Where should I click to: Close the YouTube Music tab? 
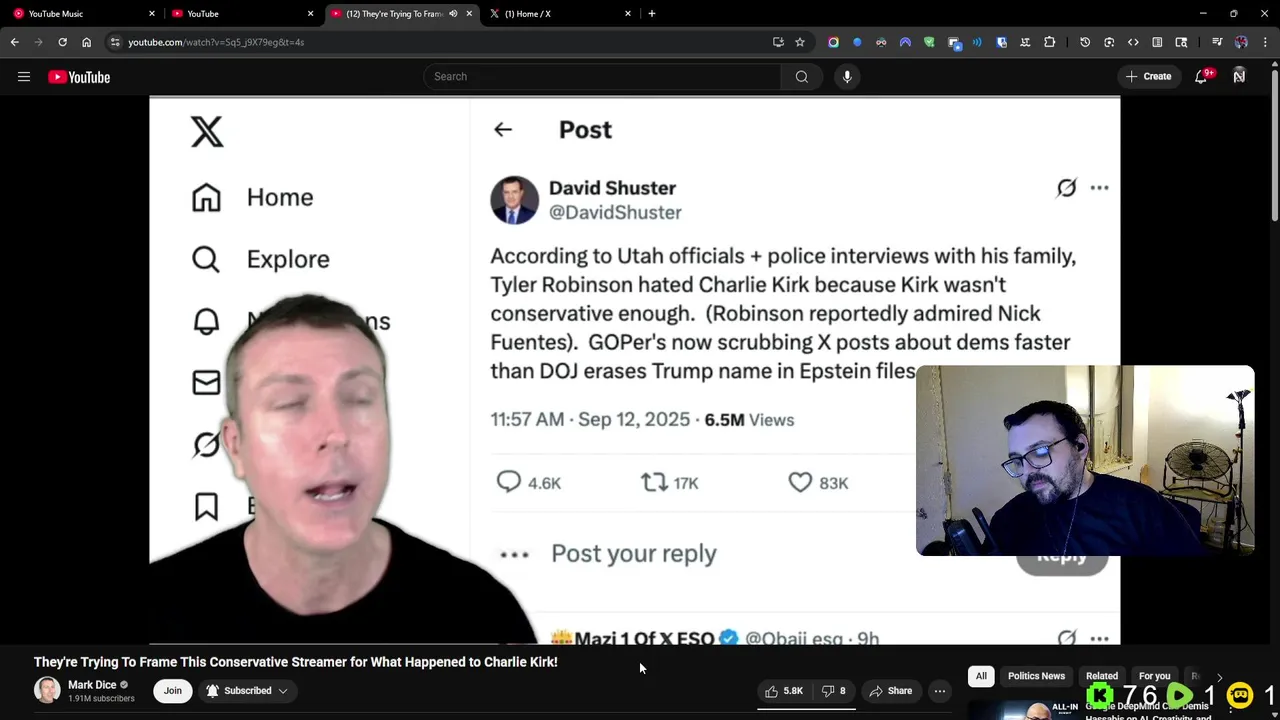[152, 14]
